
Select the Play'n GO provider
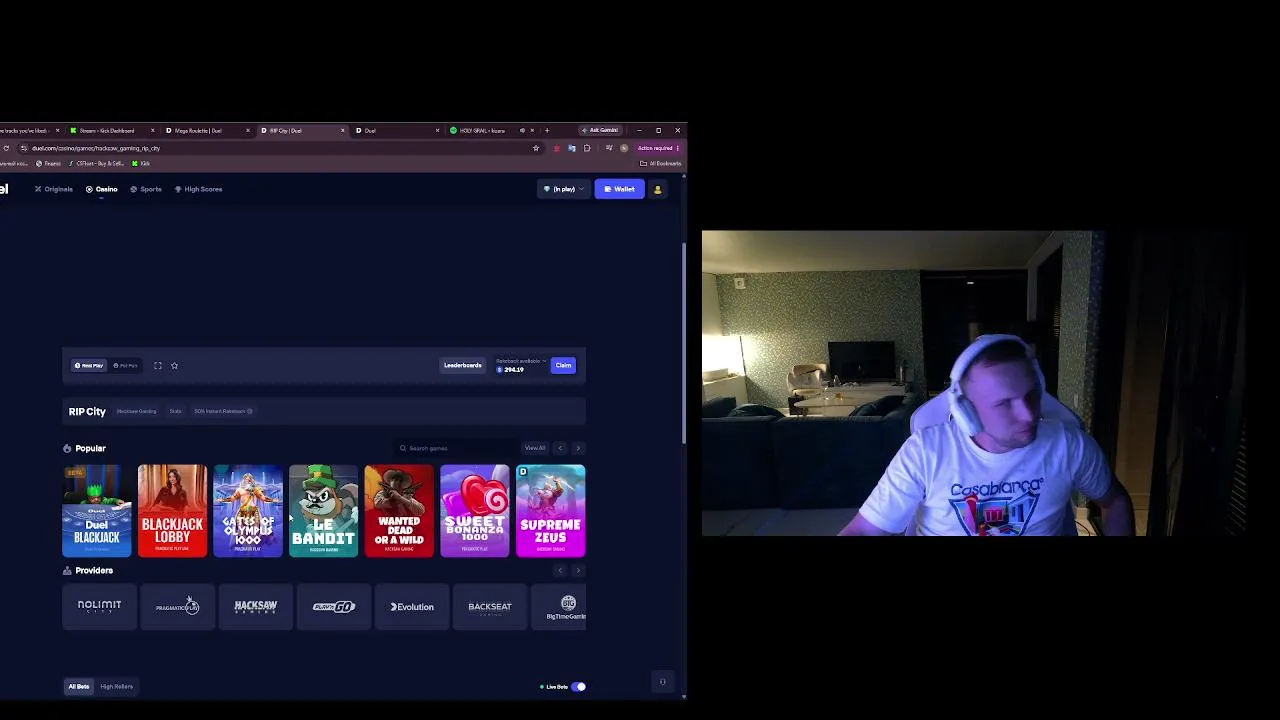(333, 606)
